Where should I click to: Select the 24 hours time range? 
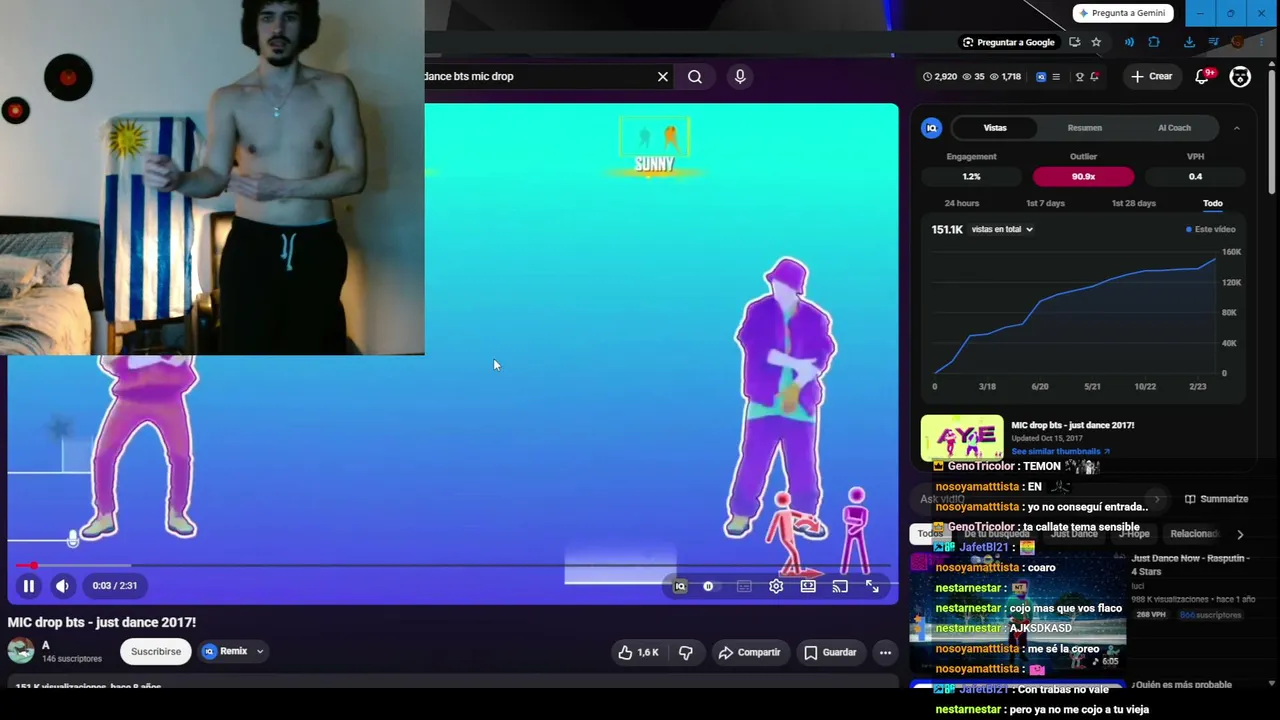(962, 203)
